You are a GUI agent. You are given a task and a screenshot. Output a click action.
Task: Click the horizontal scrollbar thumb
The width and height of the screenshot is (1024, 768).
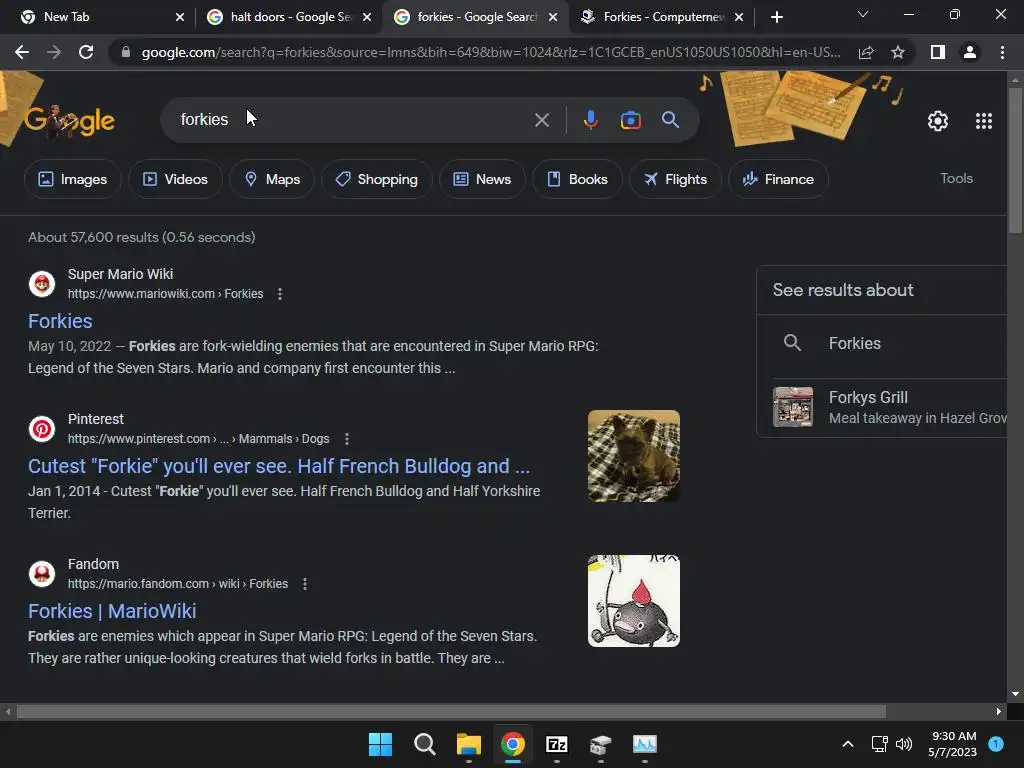(451, 711)
